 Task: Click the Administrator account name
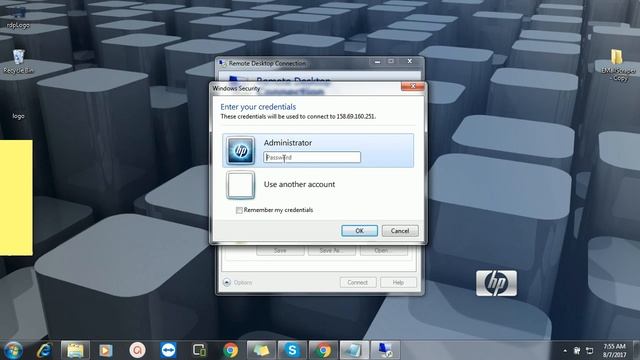pyautogui.click(x=288, y=143)
